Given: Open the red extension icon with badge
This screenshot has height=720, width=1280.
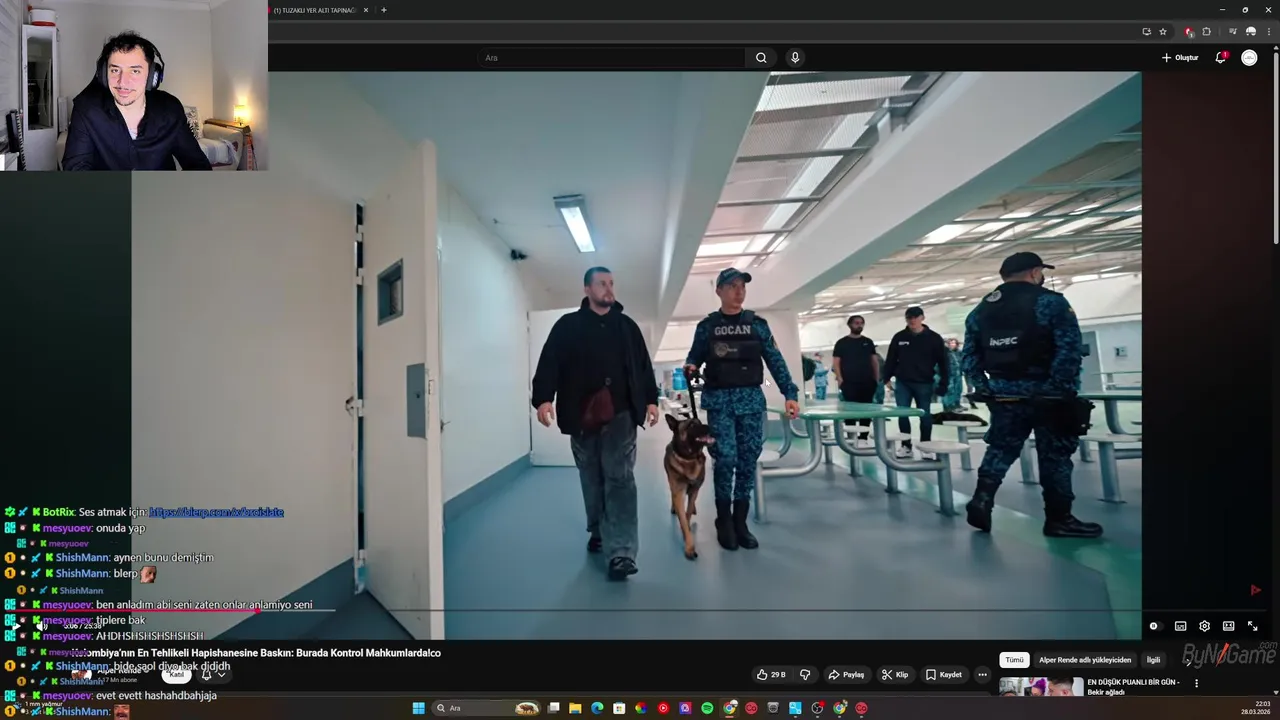Looking at the screenshot, I should [1189, 32].
